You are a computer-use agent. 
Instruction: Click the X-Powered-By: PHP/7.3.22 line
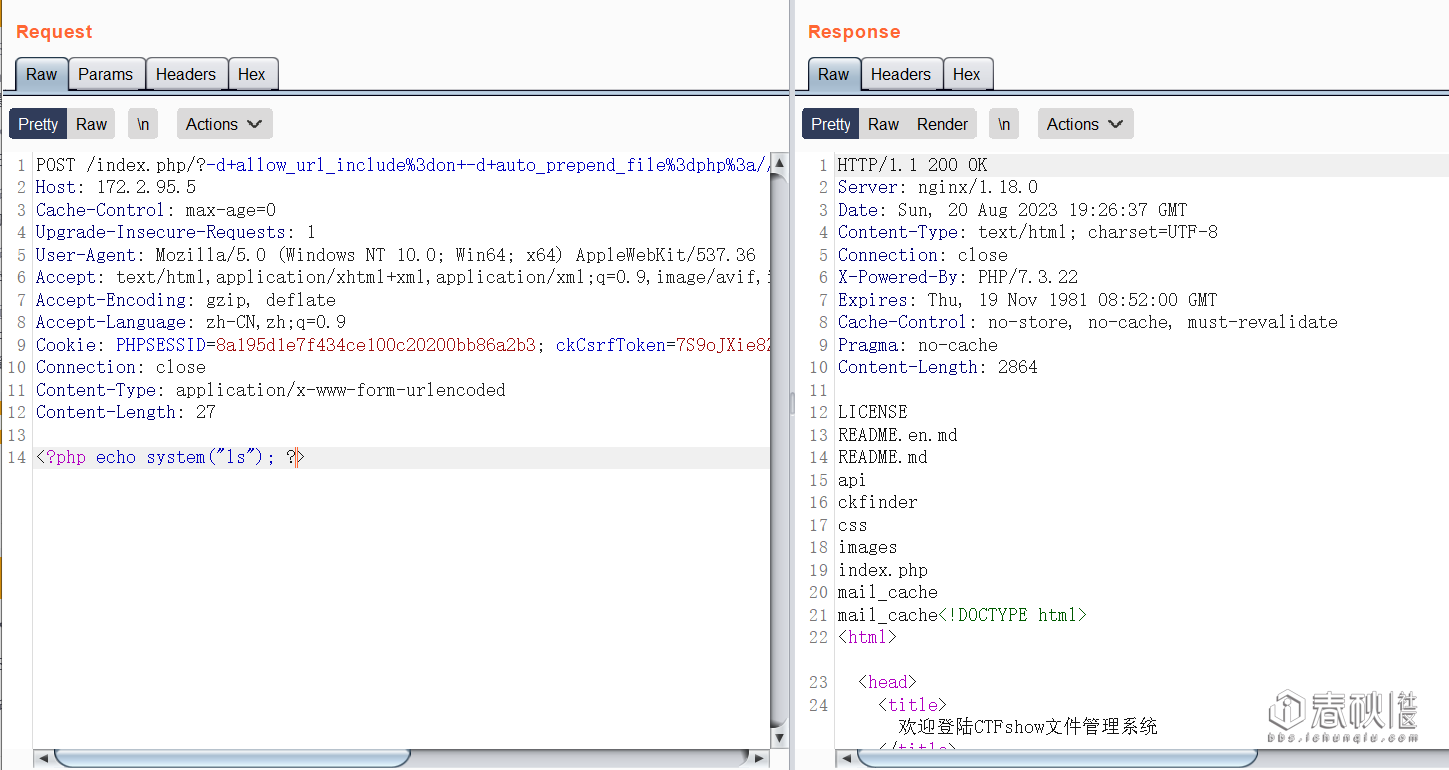click(x=958, y=277)
